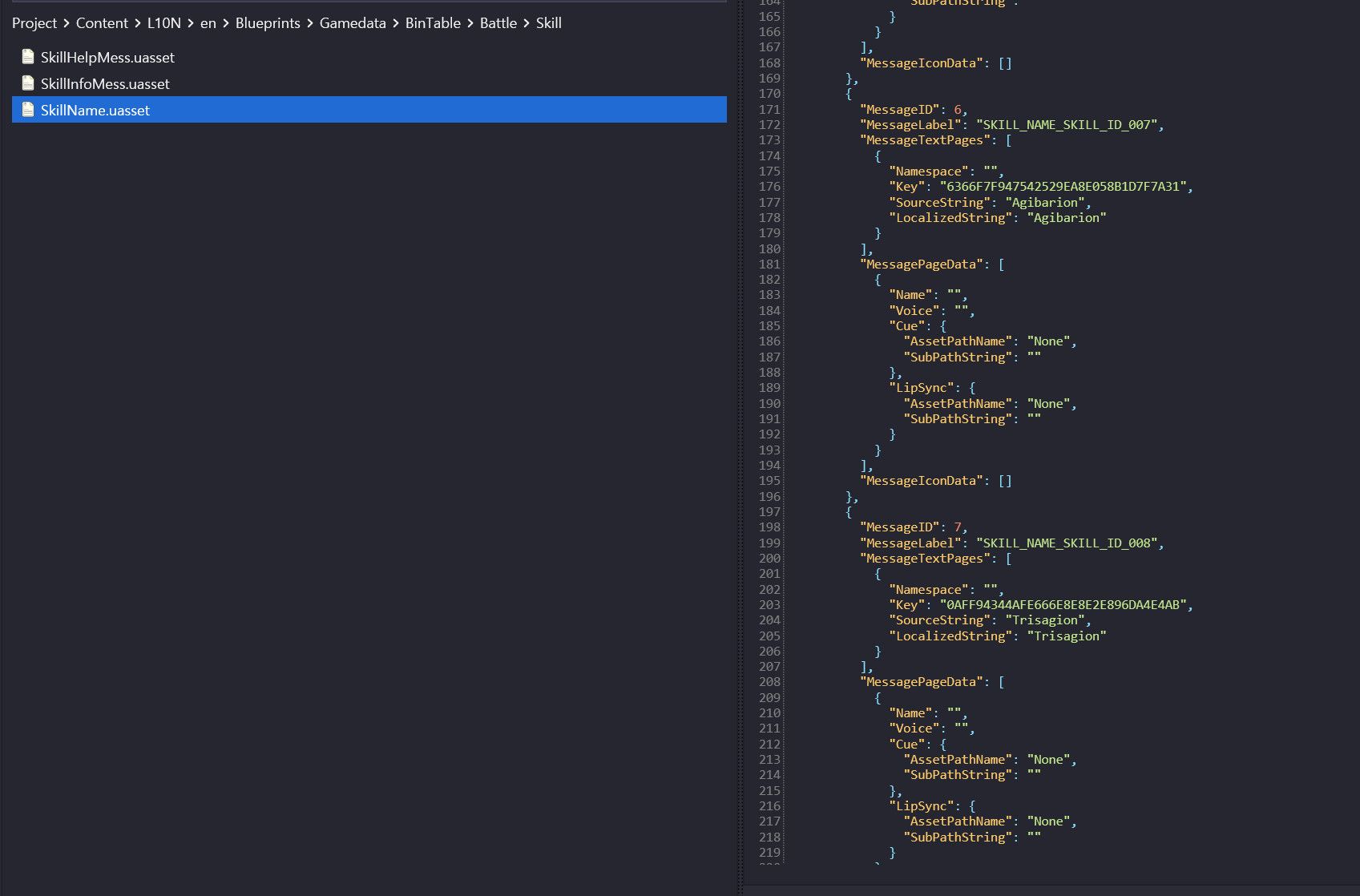This screenshot has height=896, width=1360.
Task: Click chevron after Battle breadcrumb
Action: [x=527, y=23]
